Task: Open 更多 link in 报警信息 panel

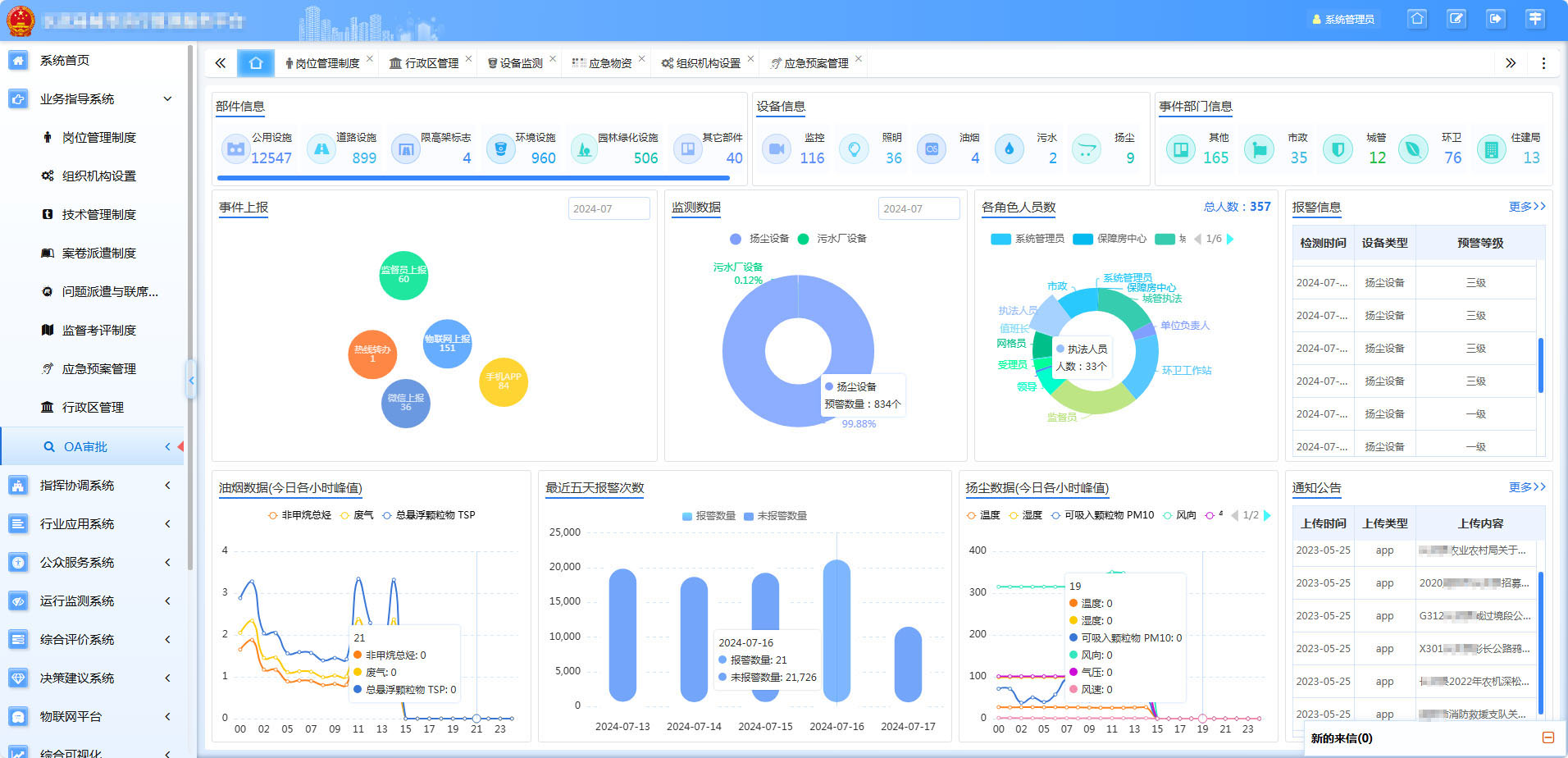Action: (x=1526, y=207)
